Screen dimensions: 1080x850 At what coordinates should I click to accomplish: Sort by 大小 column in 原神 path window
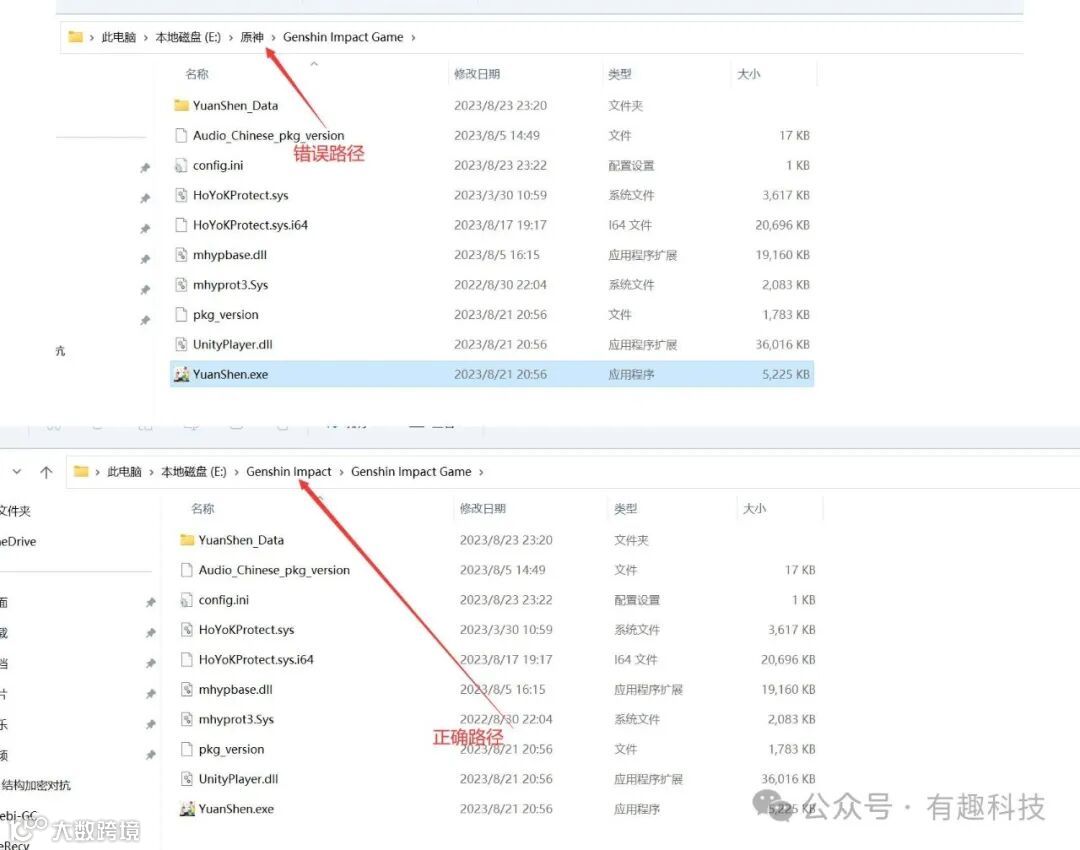[749, 74]
